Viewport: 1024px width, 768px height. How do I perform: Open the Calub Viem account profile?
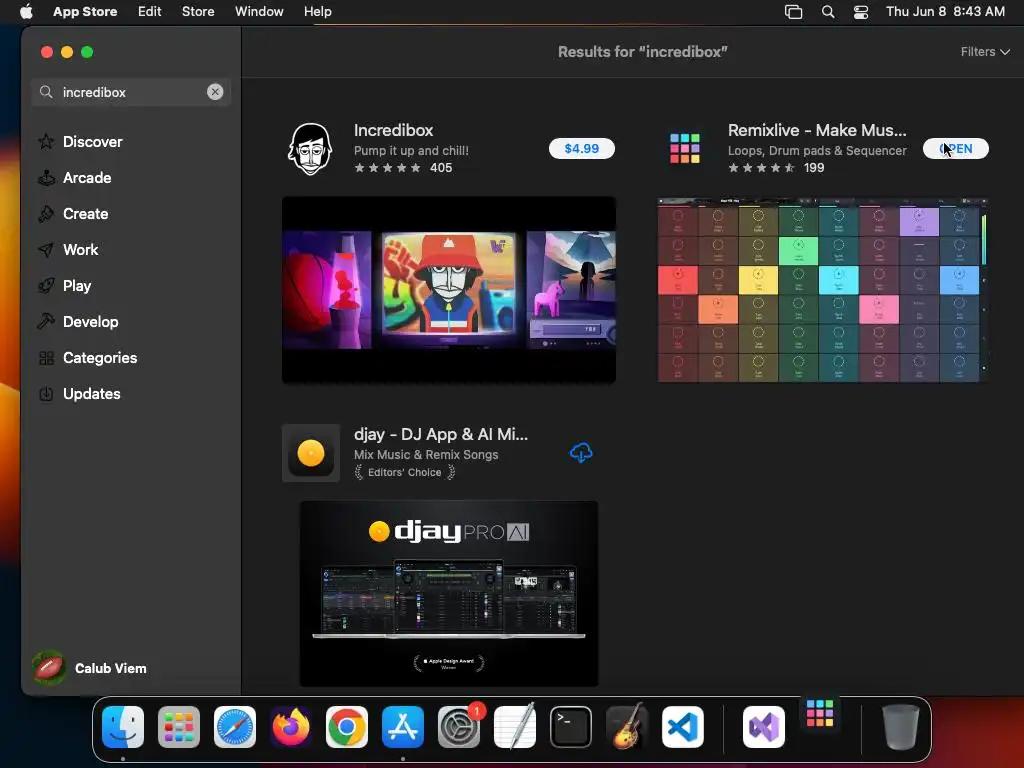tap(90, 668)
